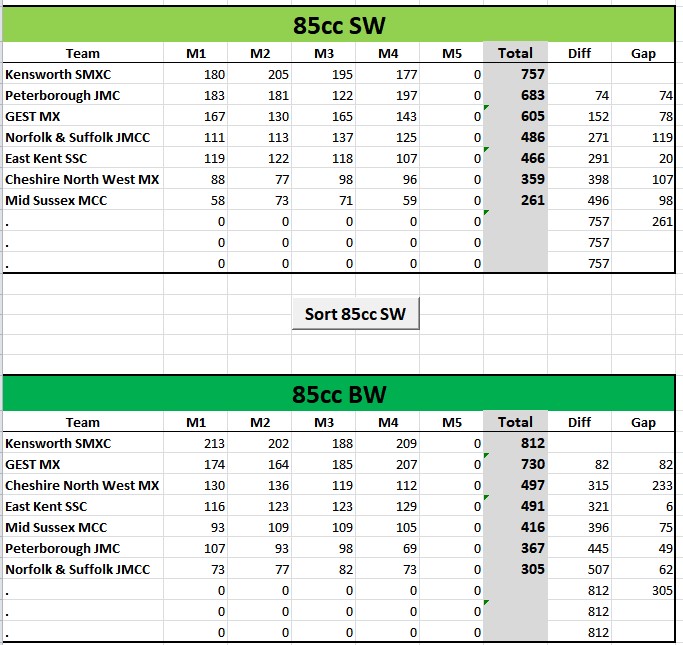Select the M1 header in the 85cc SW table

point(196,53)
